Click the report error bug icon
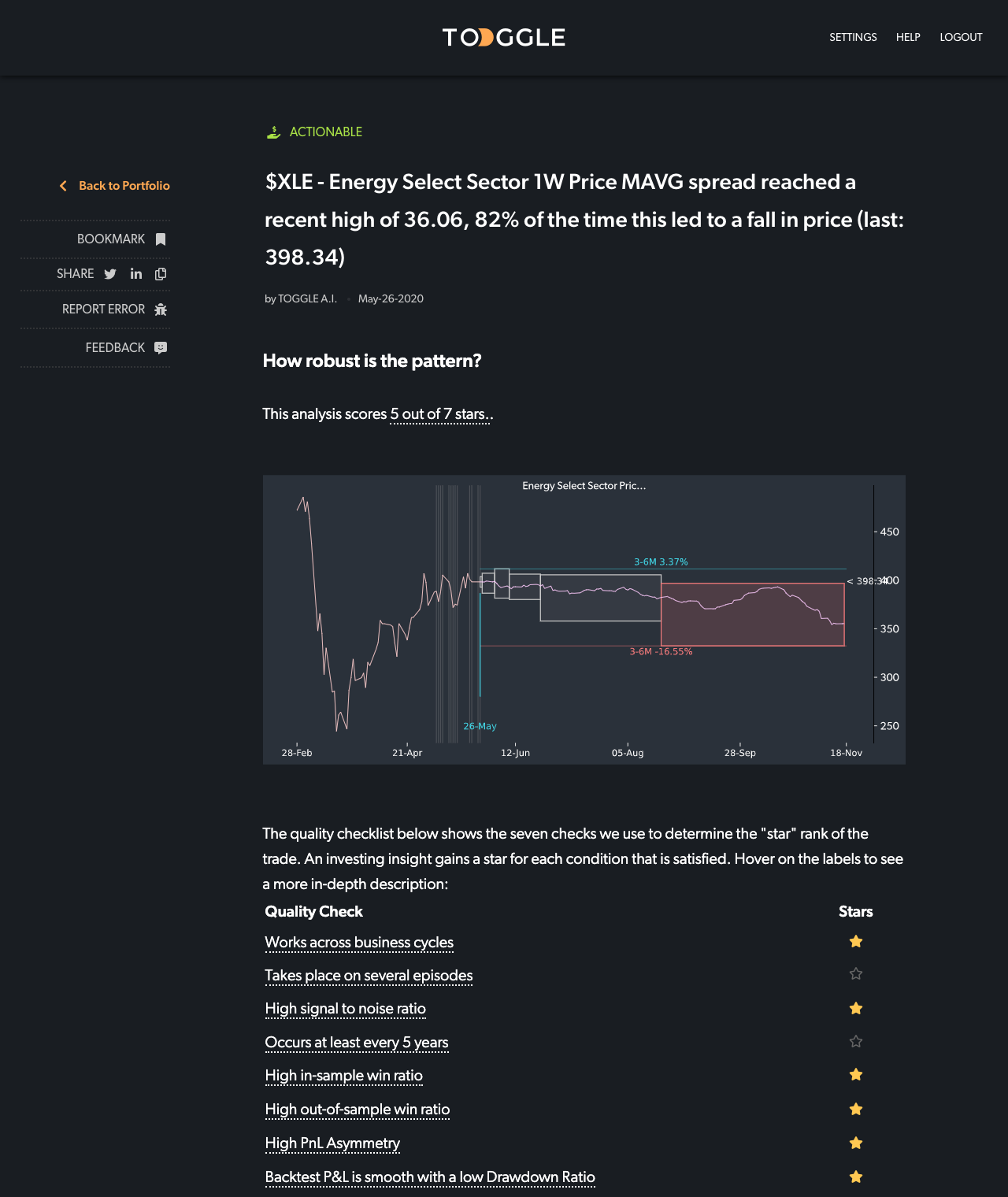Screen dimensions: 1008x1197 click(x=161, y=309)
